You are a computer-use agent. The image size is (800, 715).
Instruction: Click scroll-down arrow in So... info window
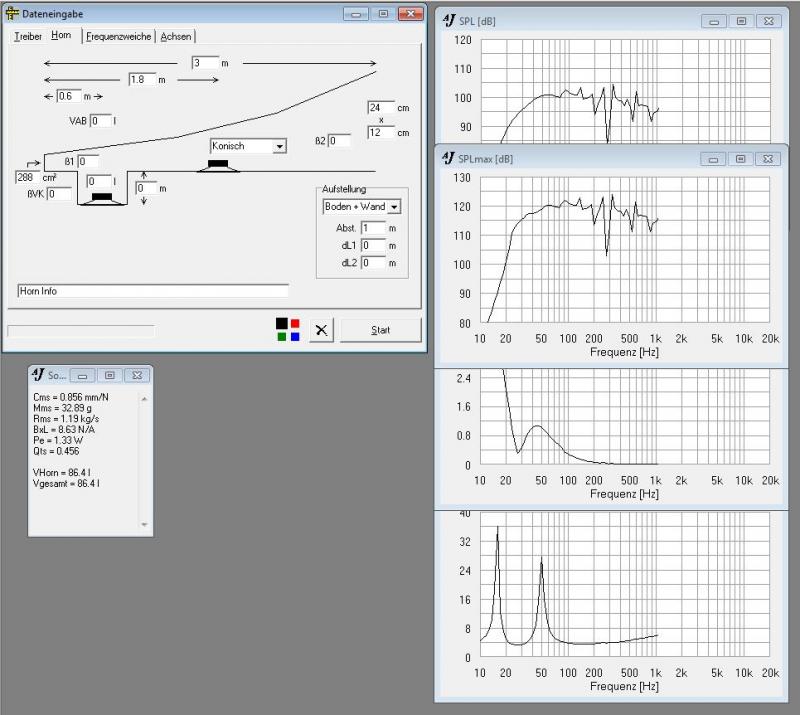[x=144, y=525]
